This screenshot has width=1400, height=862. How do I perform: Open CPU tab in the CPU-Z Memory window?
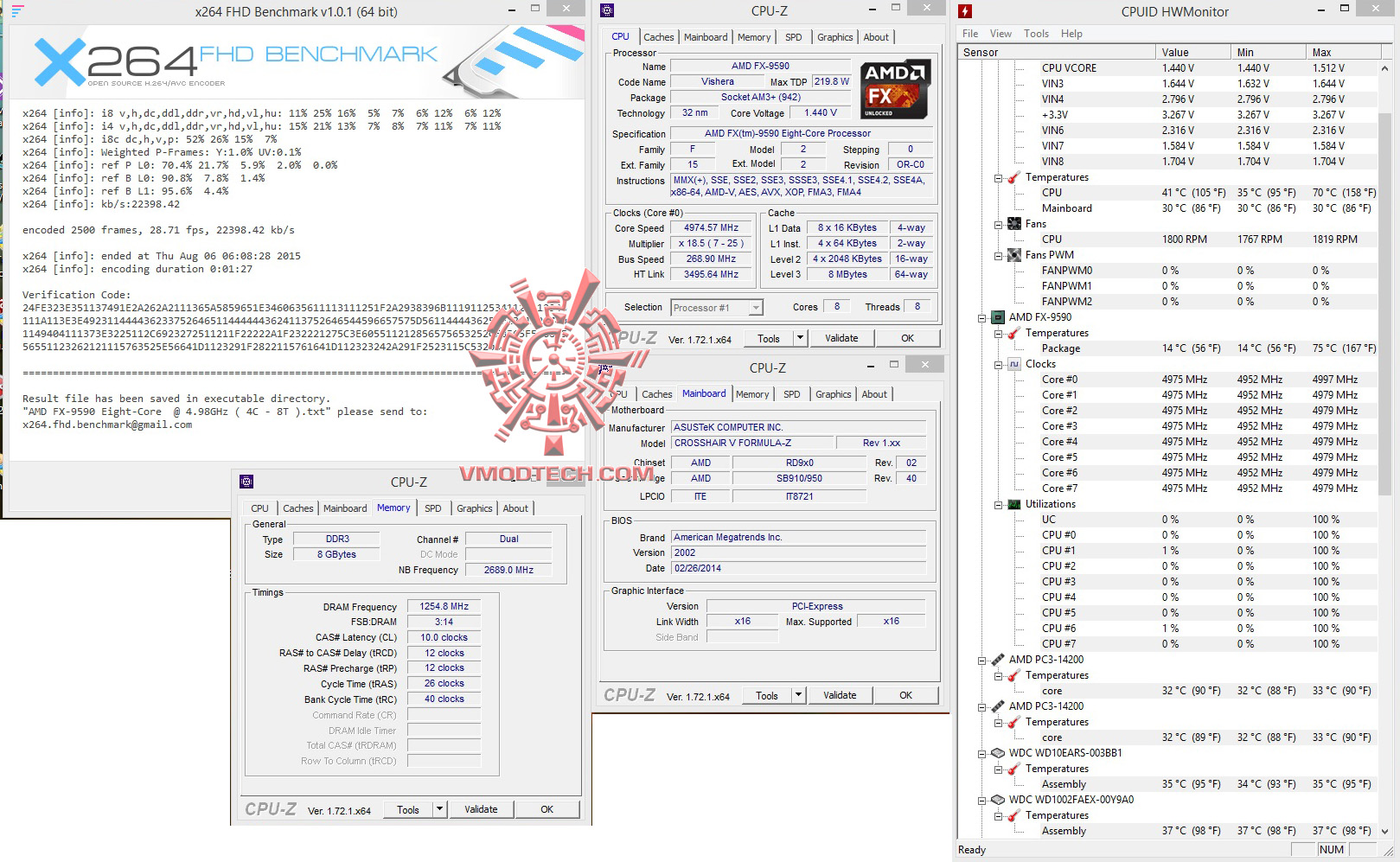[x=259, y=508]
